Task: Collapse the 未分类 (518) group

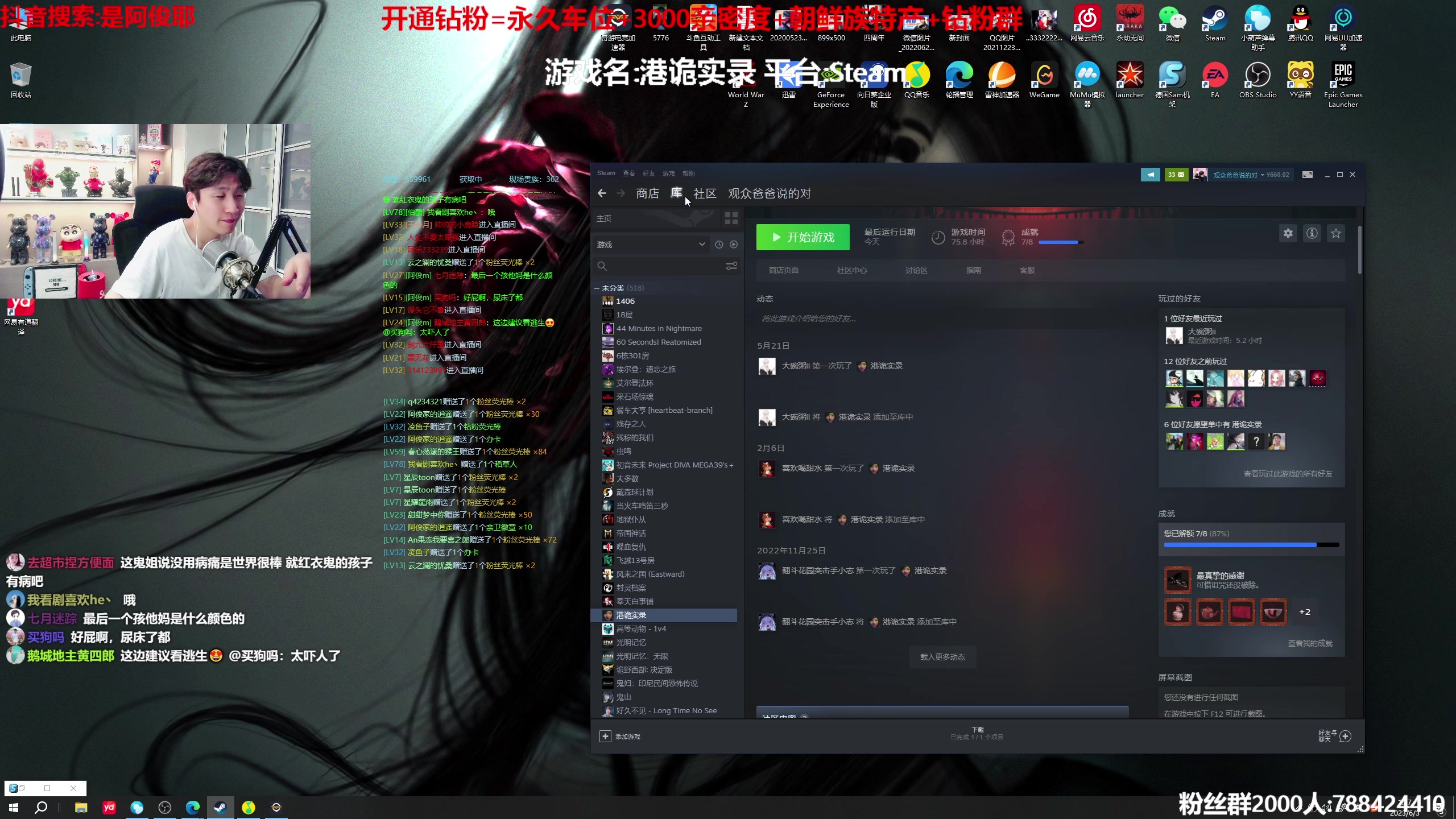Action: (597, 288)
